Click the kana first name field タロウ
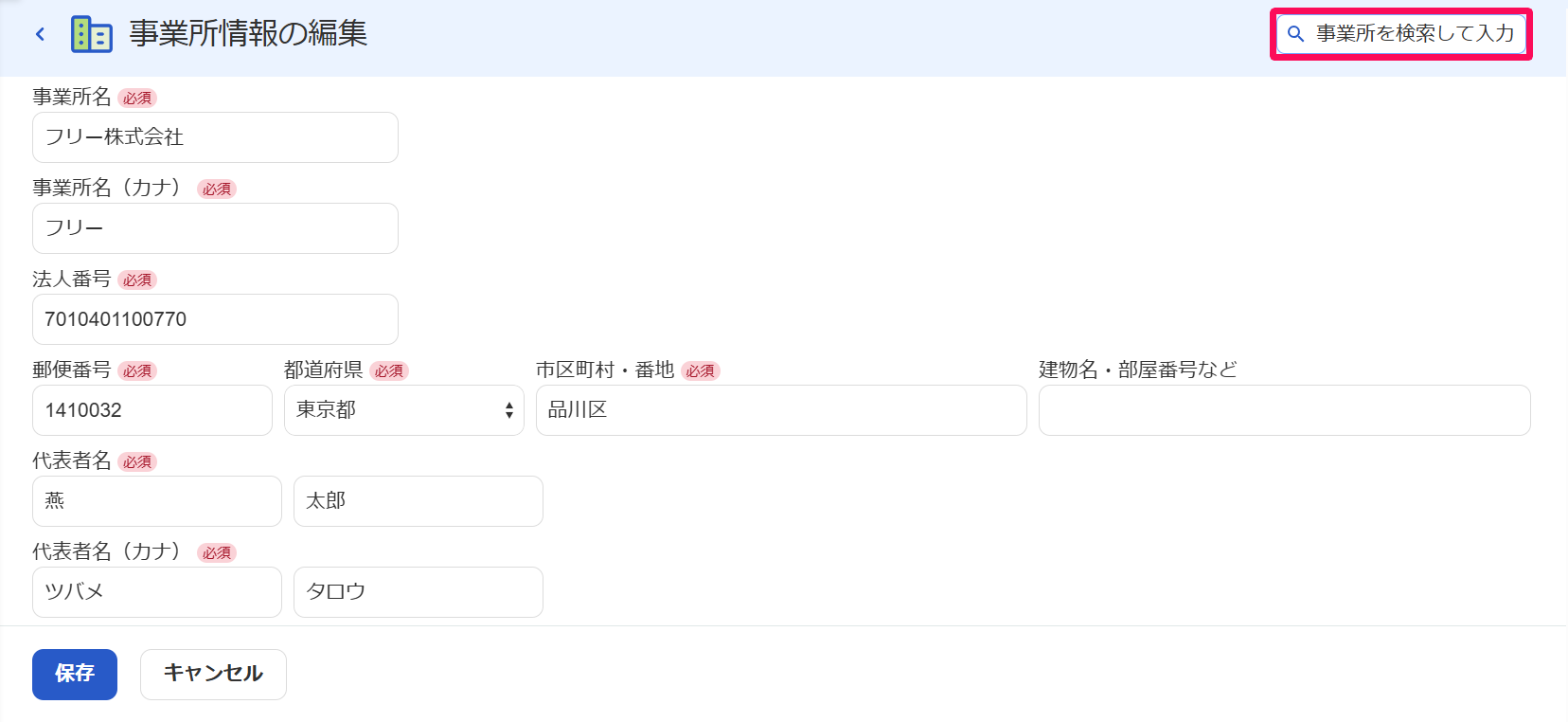The image size is (1568, 722). tap(419, 592)
